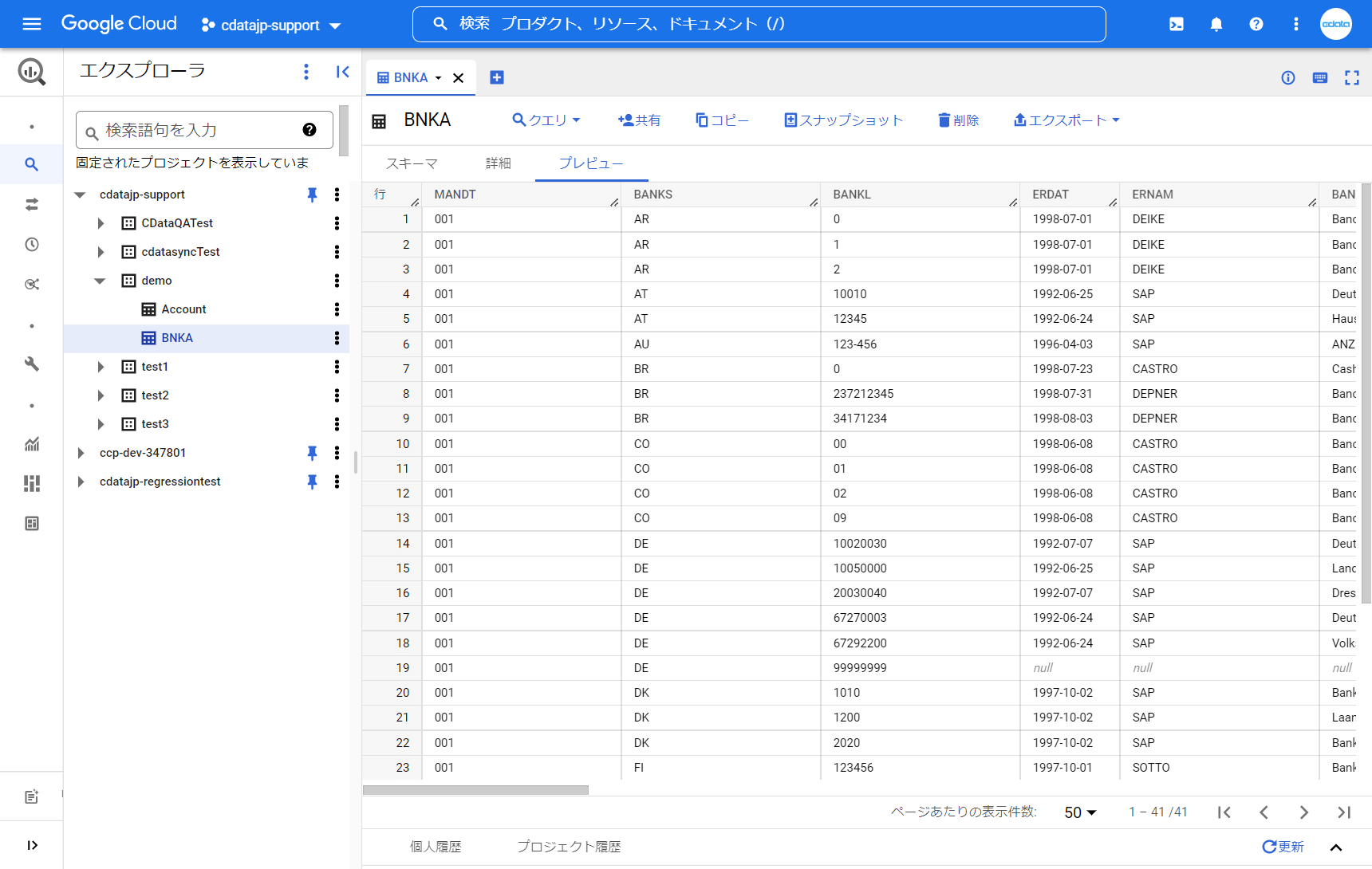Open the table info icon
Image resolution: width=1372 pixels, height=869 pixels.
[x=1288, y=77]
